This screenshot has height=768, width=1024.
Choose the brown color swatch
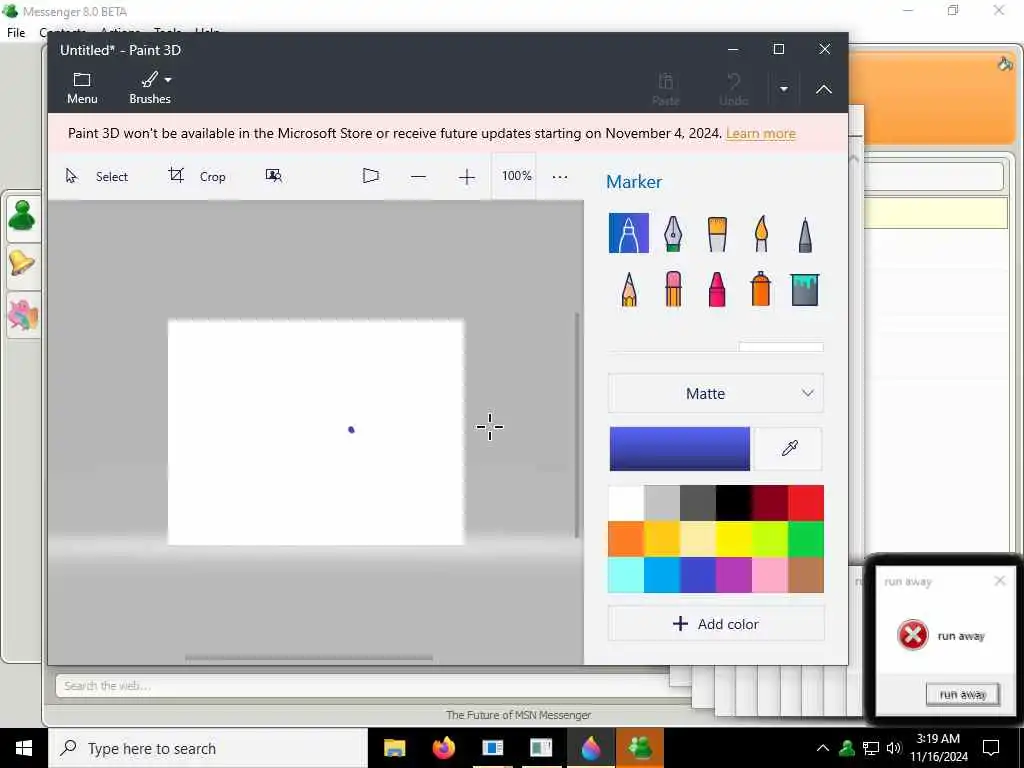[x=805, y=575]
